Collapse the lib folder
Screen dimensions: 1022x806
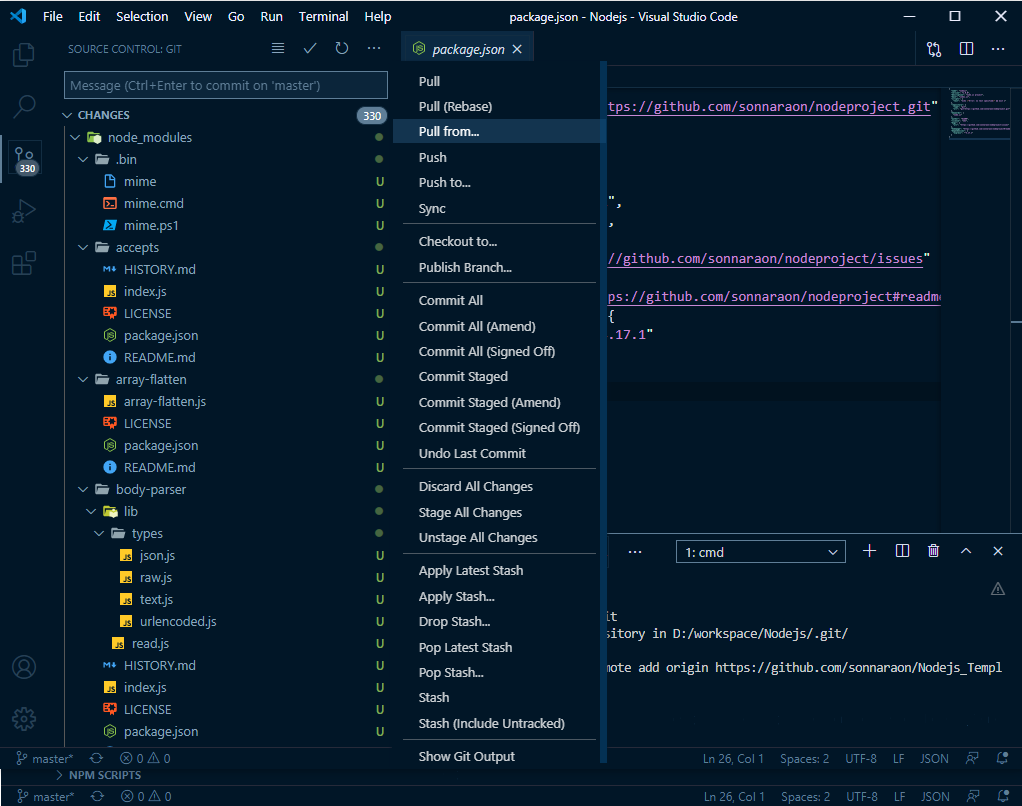click(91, 511)
